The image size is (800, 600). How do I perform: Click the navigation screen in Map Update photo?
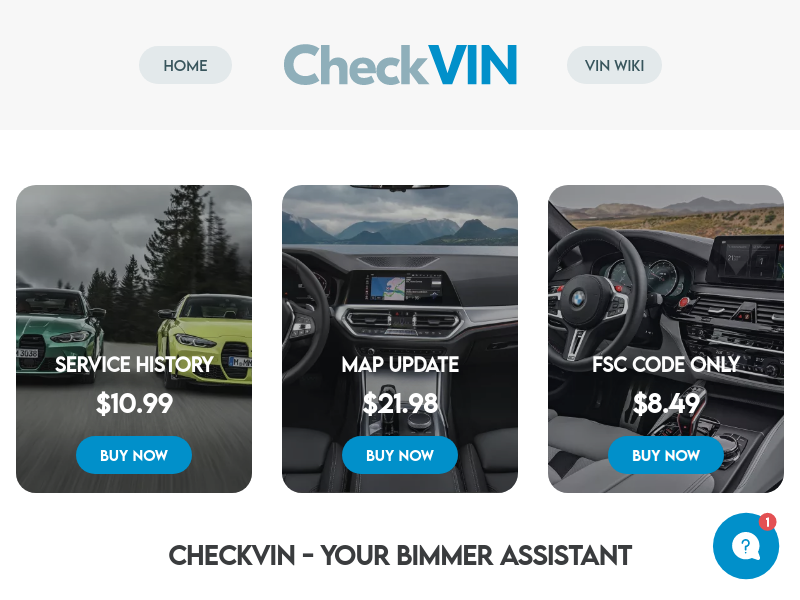point(387,288)
